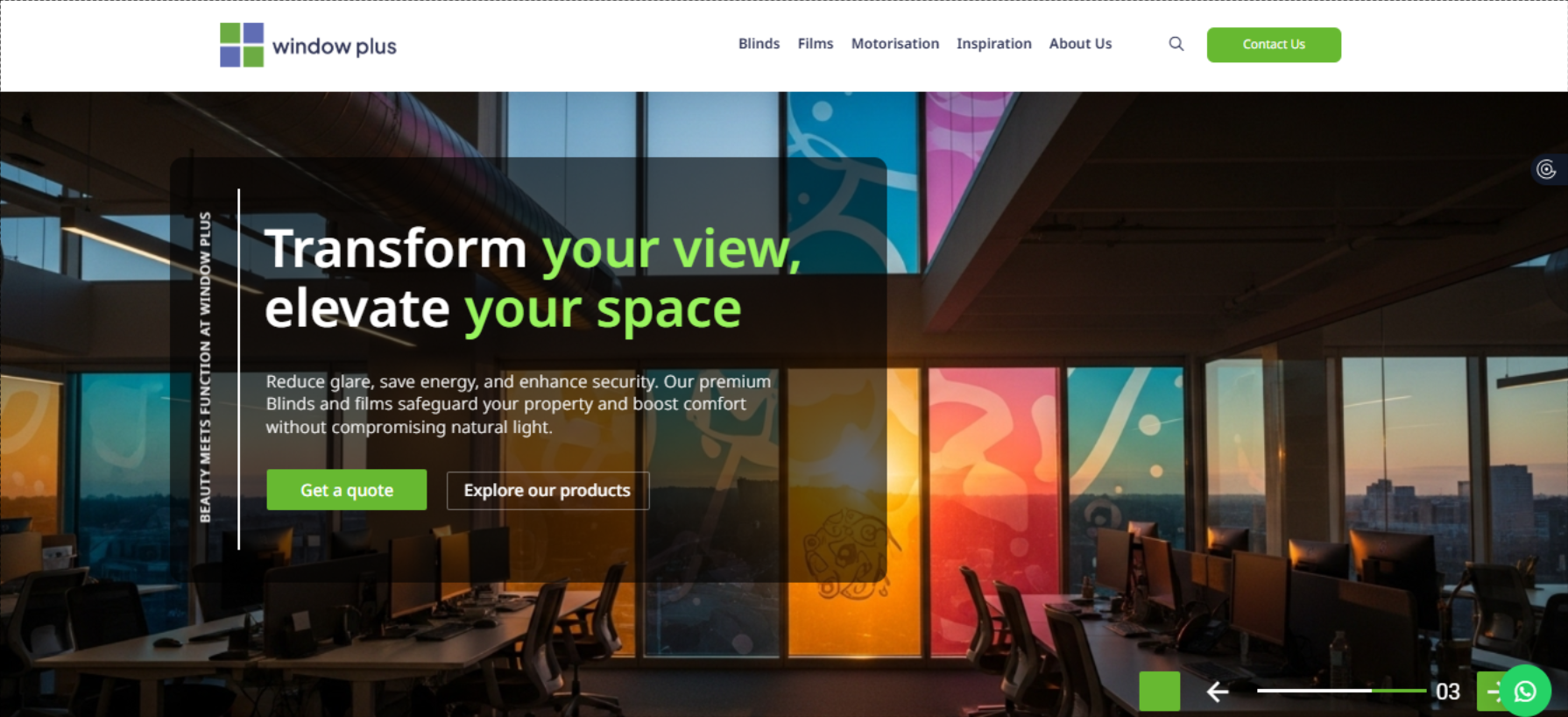Click Explore our products button
Screen dimensions: 1568x717
[x=547, y=491]
